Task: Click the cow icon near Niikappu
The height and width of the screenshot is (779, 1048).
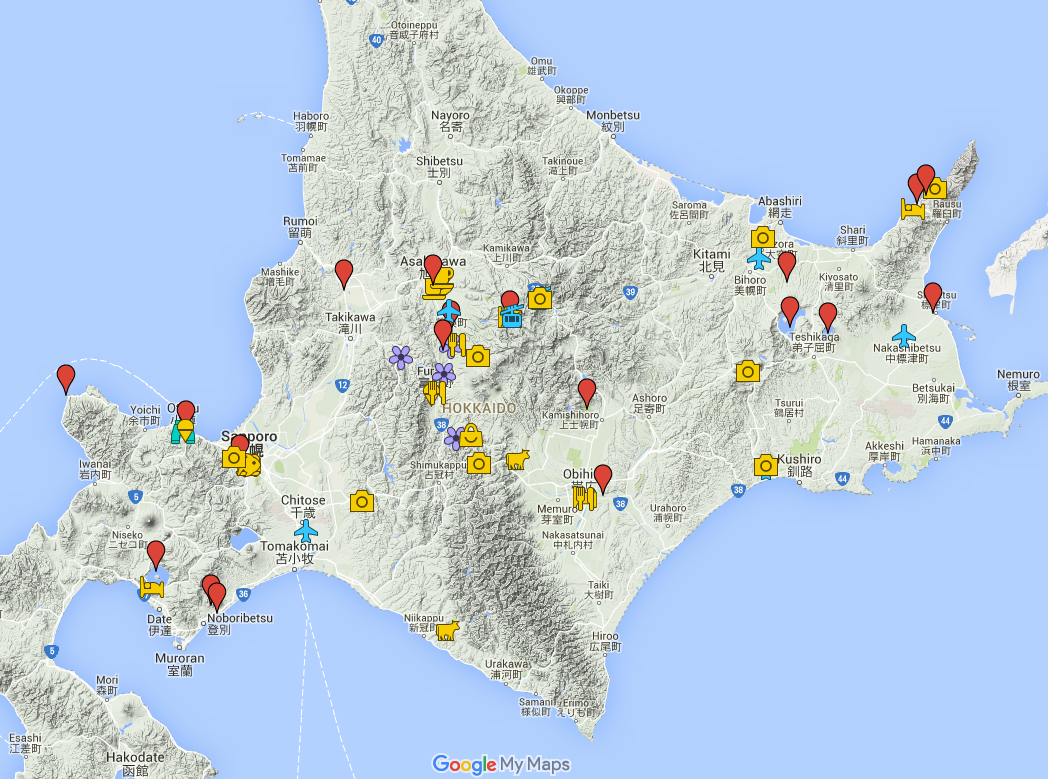Action: [446, 629]
